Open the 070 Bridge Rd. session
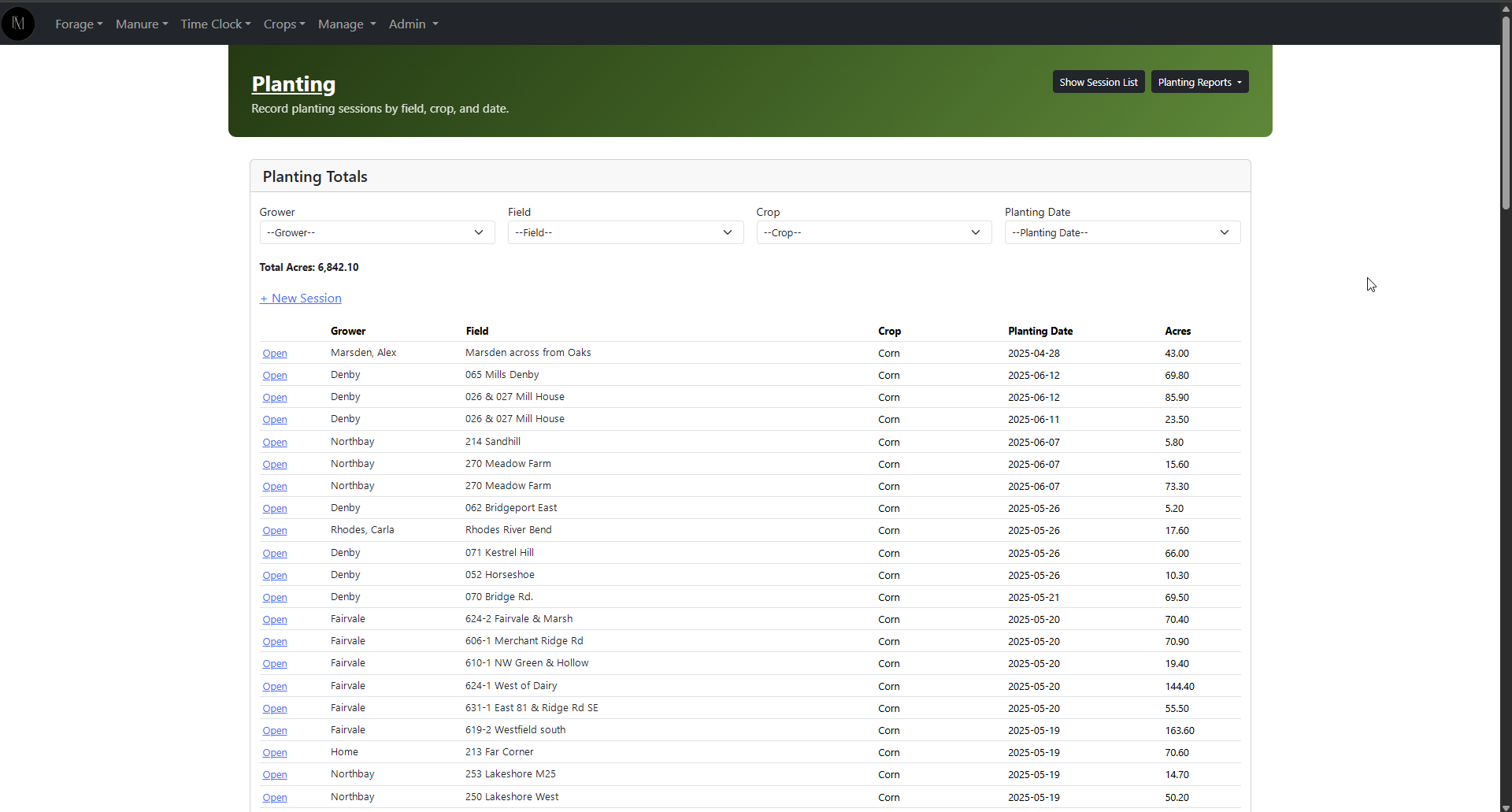Screen dimensions: 1512x812 (x=275, y=597)
